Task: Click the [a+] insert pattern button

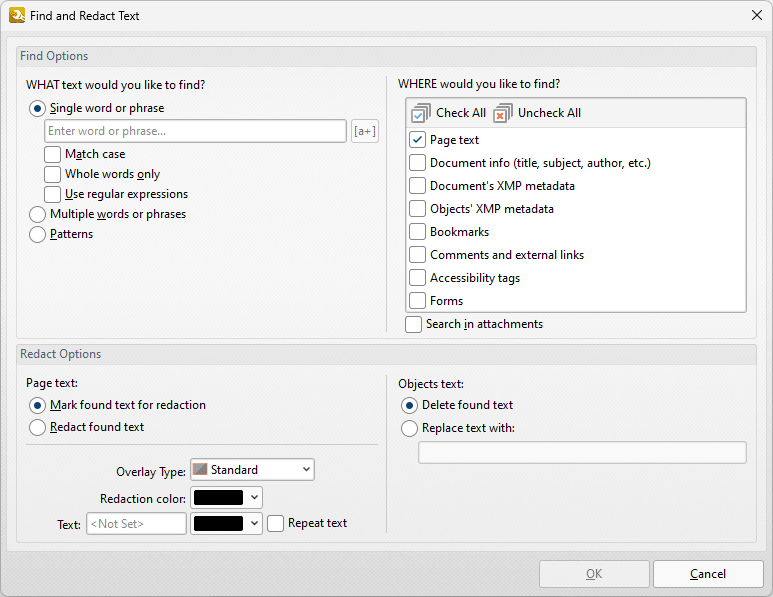Action: click(365, 131)
